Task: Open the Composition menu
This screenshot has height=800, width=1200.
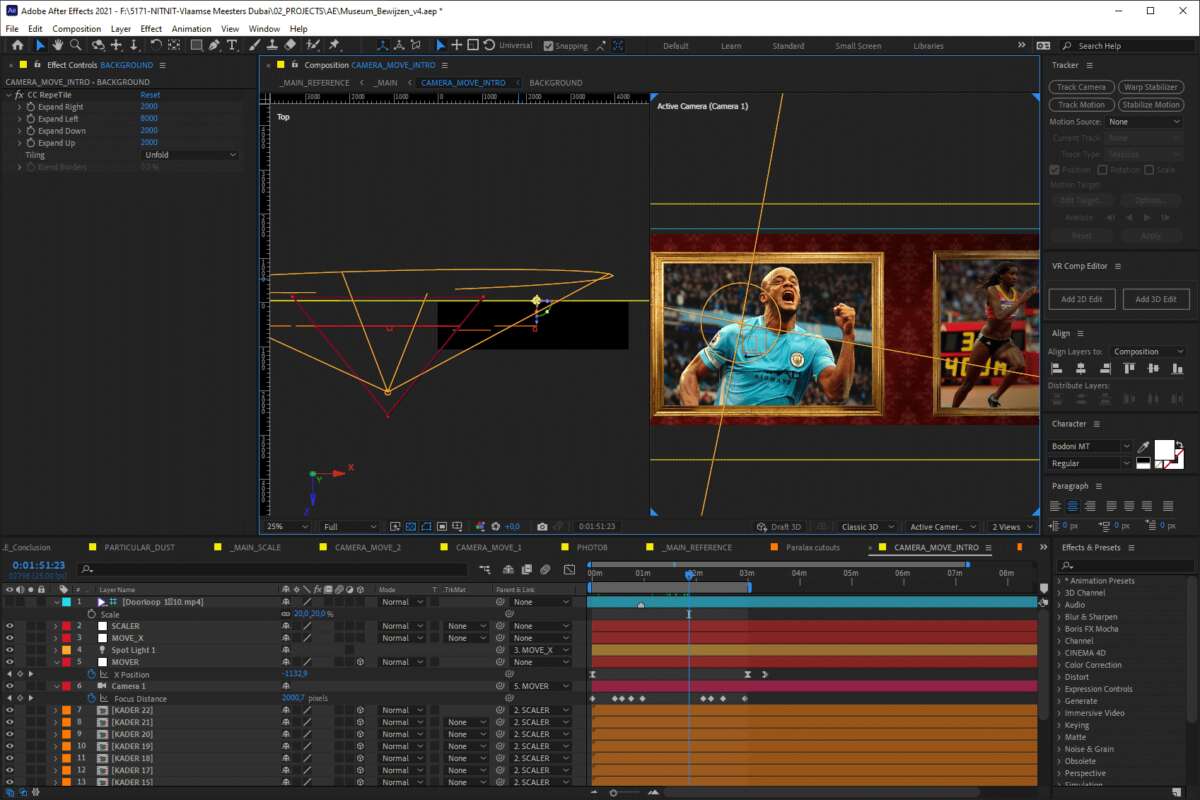Action: (76, 29)
